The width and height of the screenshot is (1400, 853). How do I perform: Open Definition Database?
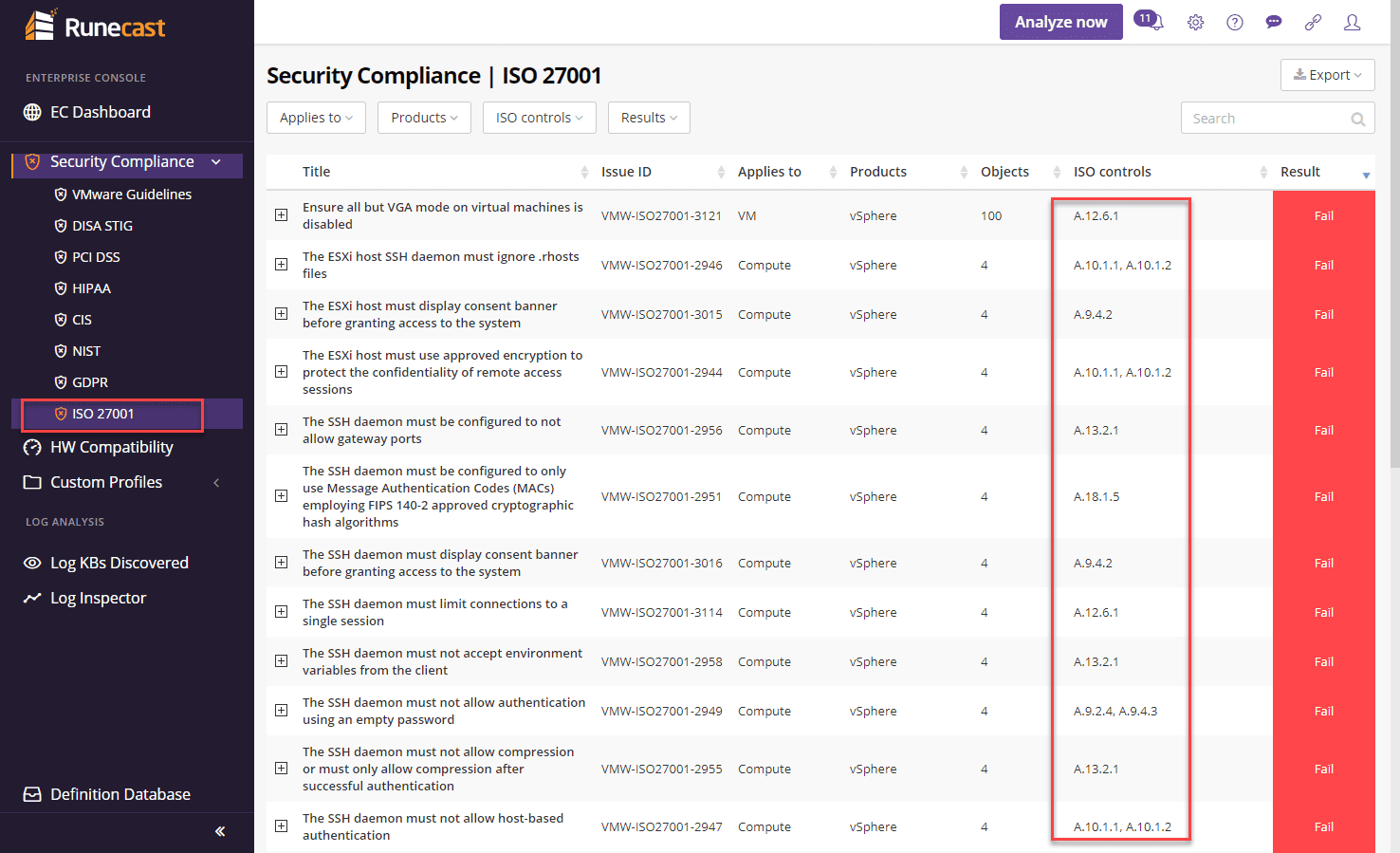click(x=120, y=794)
